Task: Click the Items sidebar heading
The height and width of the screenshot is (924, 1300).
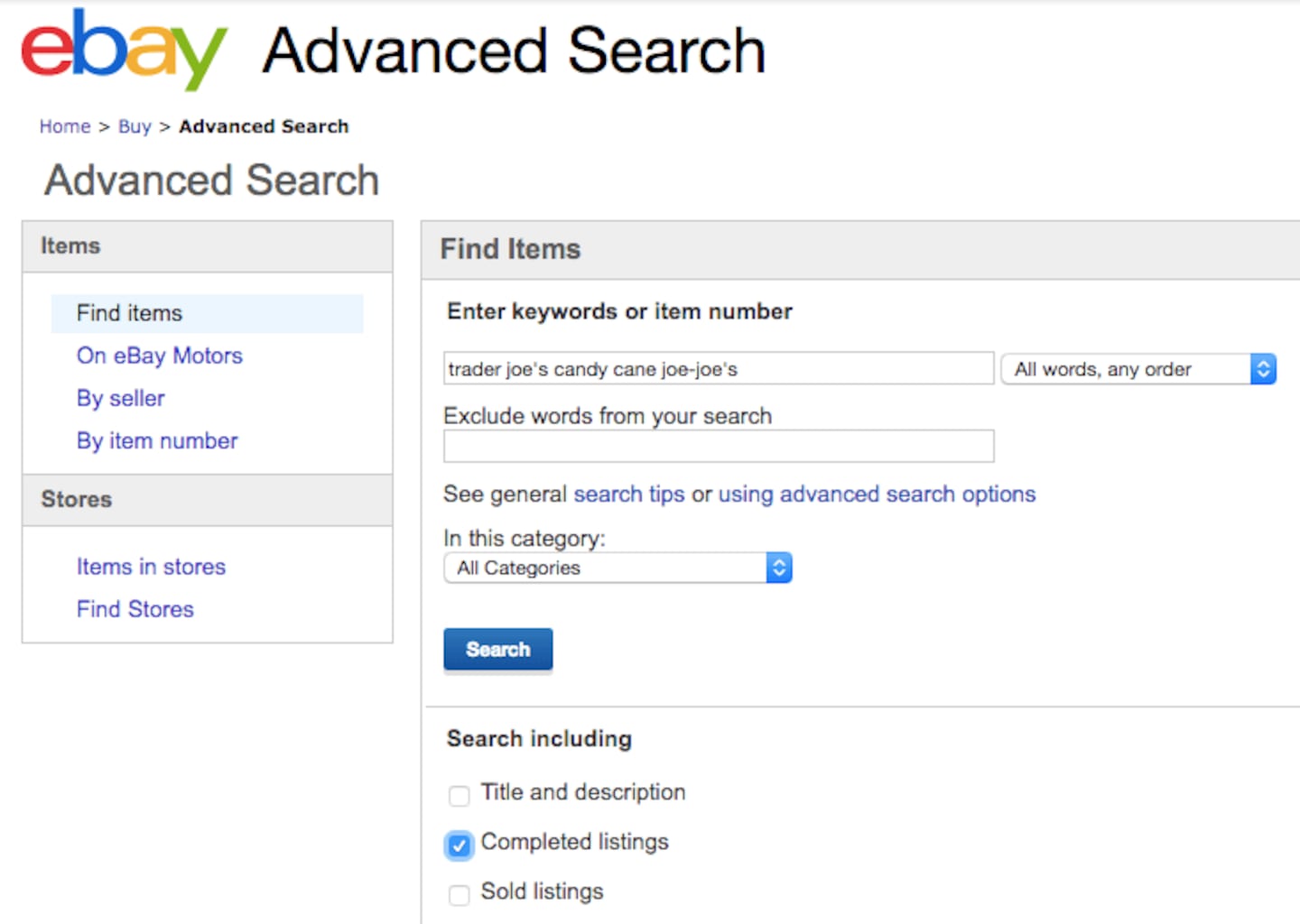Action: (x=70, y=245)
